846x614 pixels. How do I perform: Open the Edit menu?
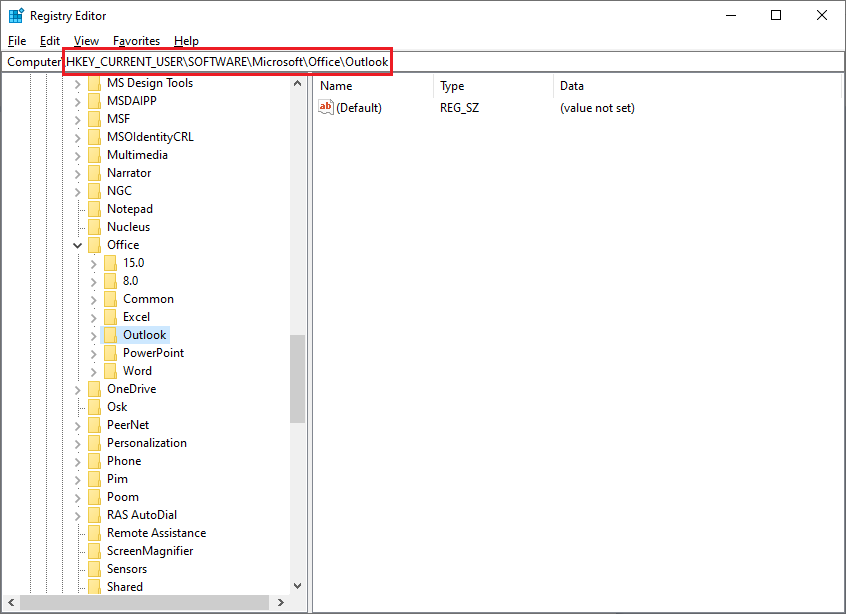click(x=50, y=40)
